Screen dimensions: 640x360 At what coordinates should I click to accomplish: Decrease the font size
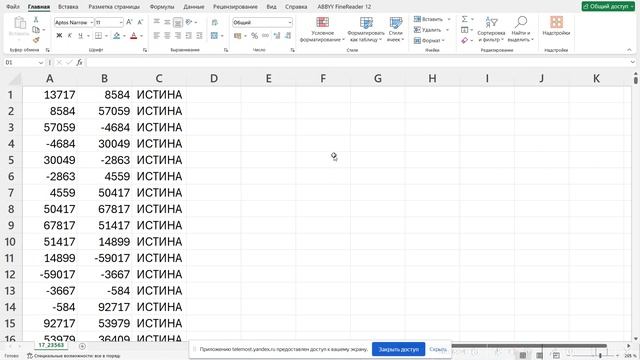[x=140, y=22]
